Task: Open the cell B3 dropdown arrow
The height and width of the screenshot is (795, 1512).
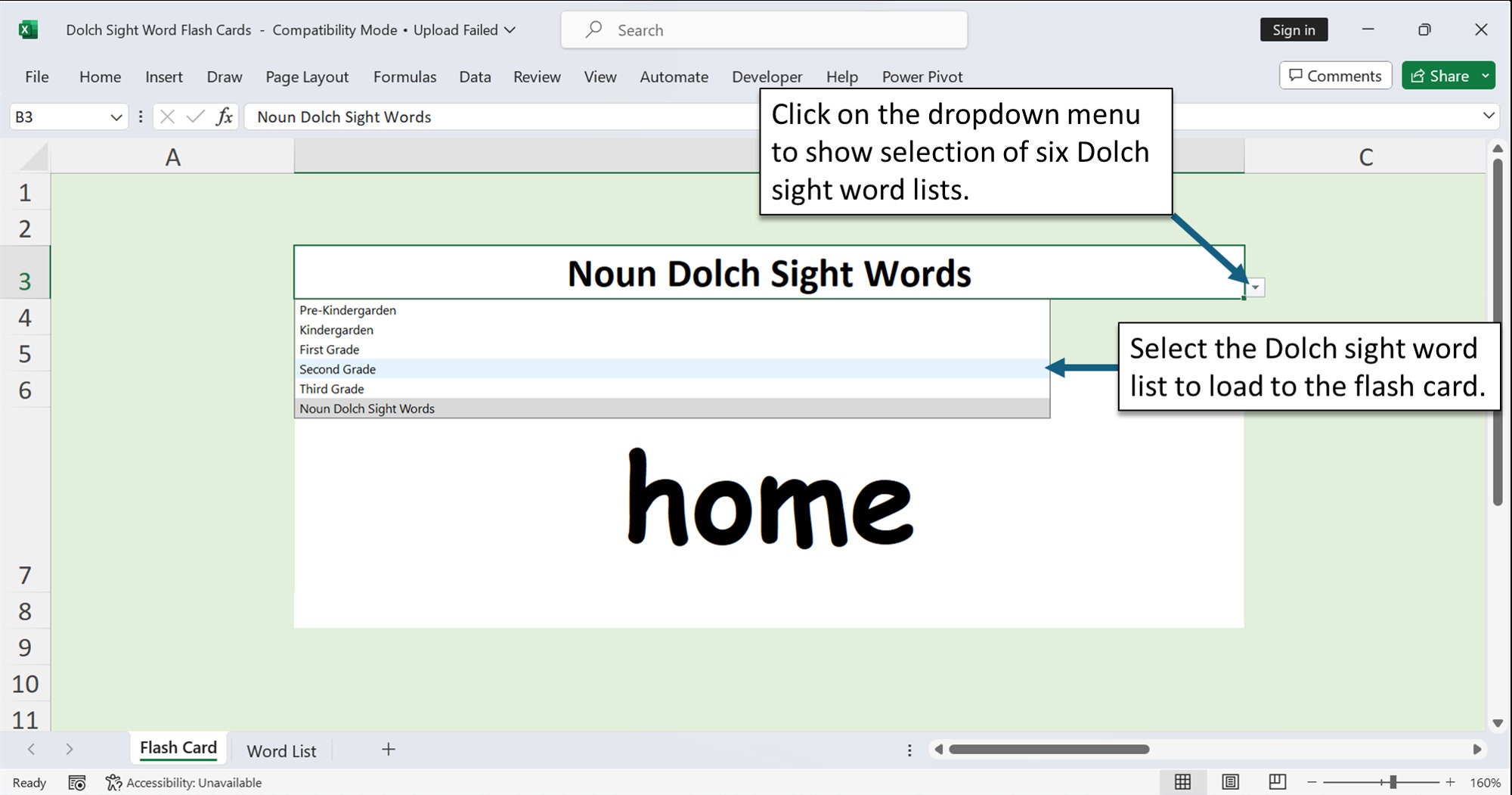Action: (x=1254, y=287)
